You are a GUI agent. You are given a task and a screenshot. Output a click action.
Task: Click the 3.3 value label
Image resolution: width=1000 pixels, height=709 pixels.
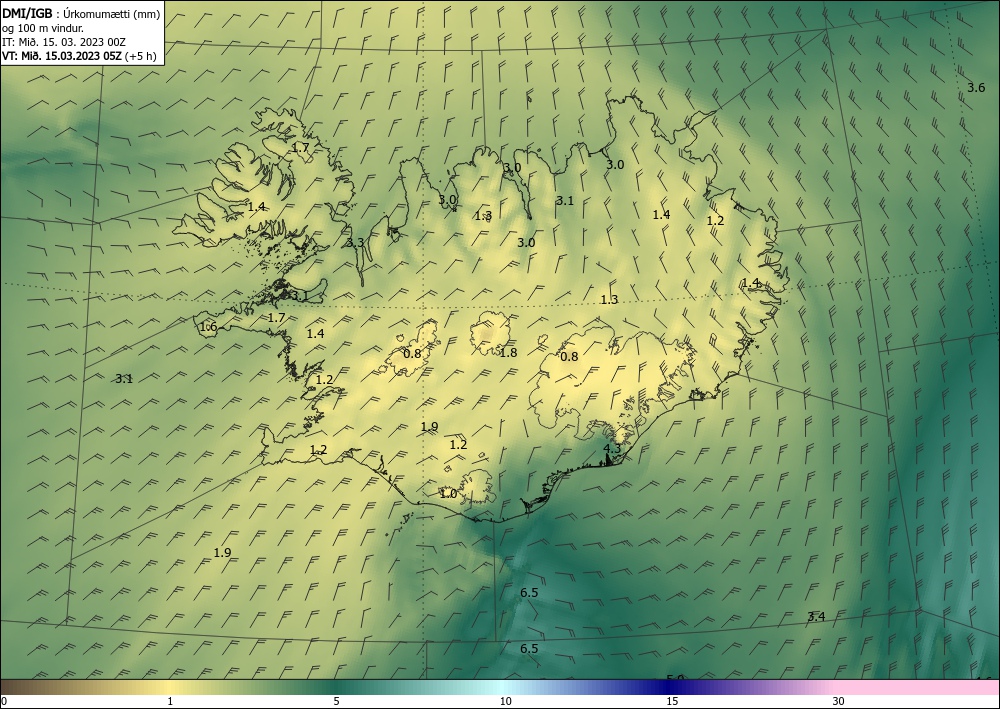pyautogui.click(x=355, y=243)
